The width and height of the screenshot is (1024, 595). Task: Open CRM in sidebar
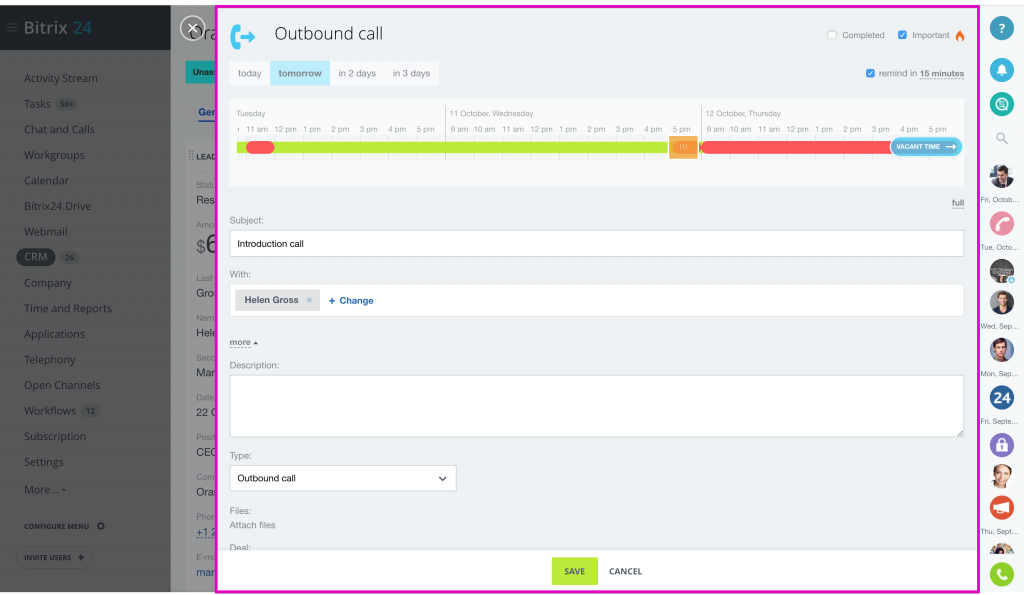tap(36, 257)
